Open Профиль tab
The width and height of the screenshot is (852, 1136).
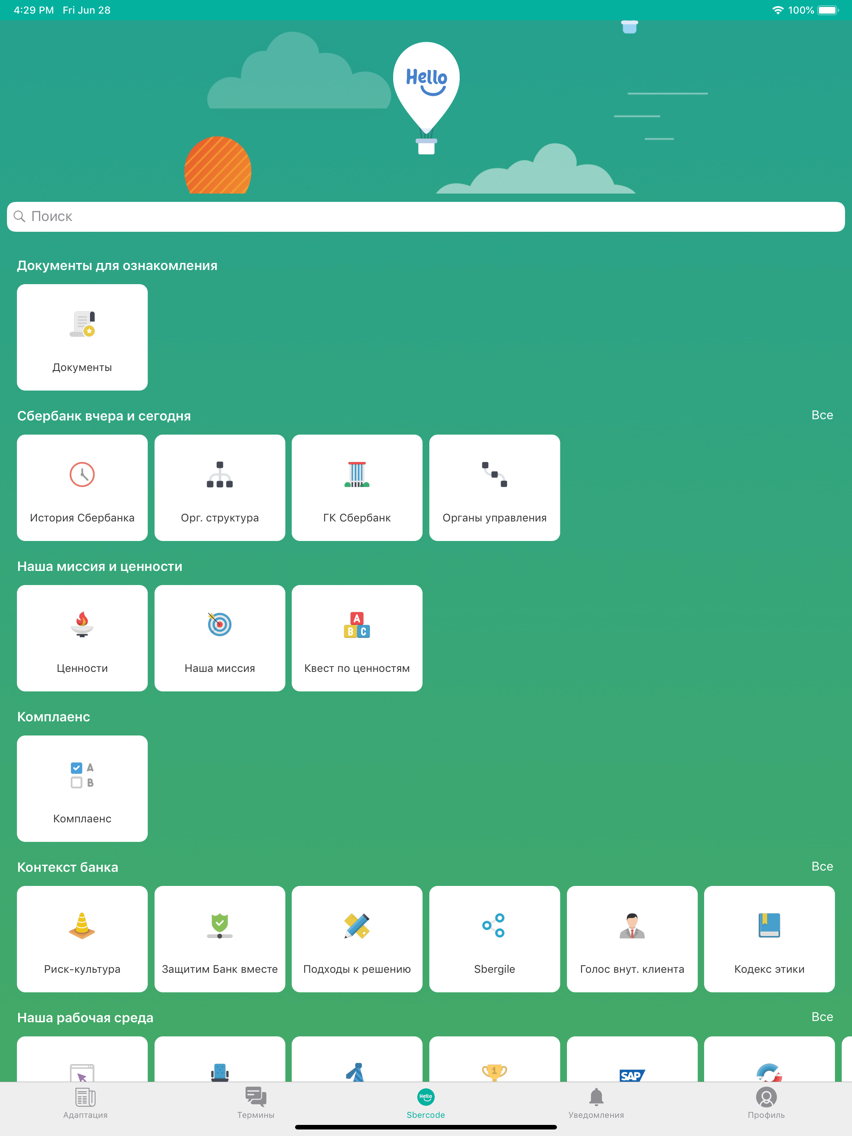click(766, 1103)
